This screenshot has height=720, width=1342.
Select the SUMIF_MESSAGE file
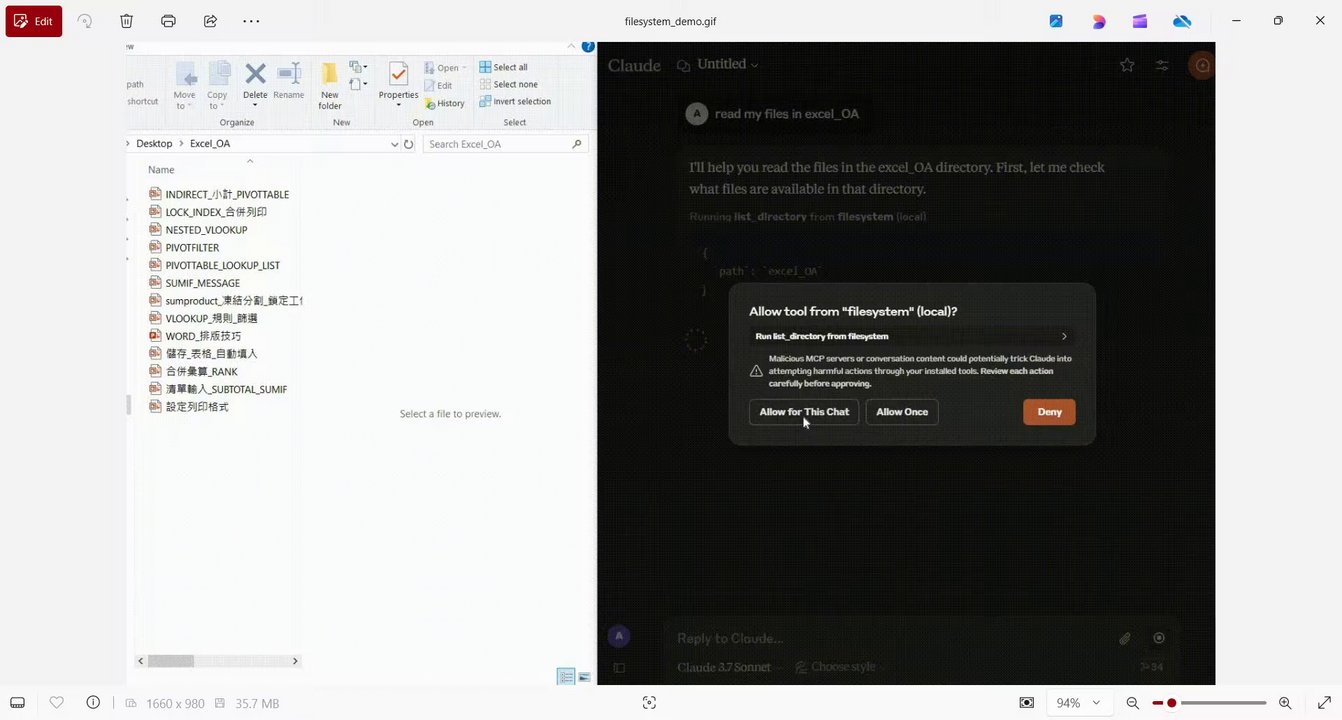pyautogui.click(x=194, y=283)
